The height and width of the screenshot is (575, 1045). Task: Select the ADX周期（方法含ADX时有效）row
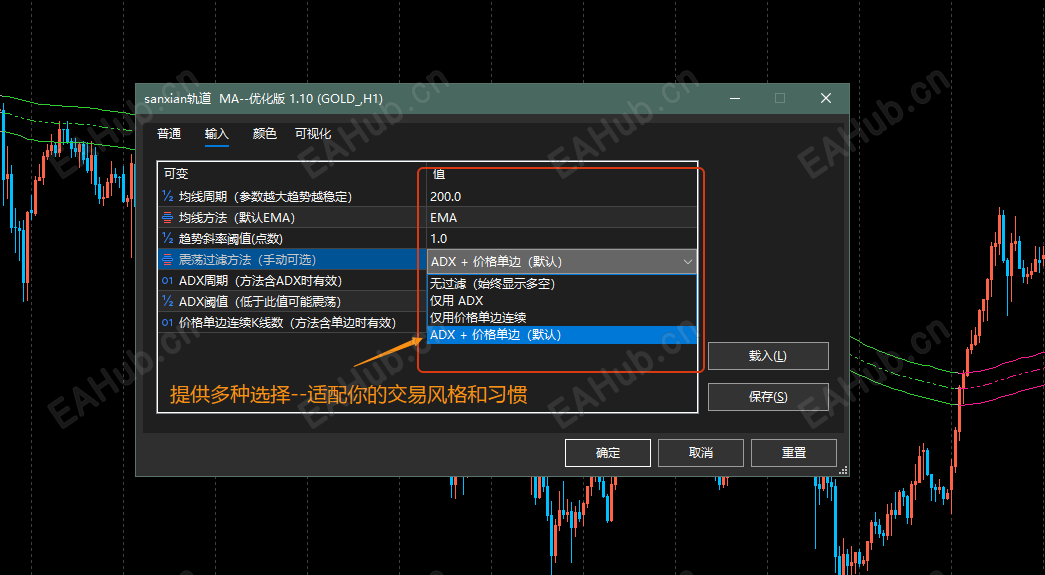(292, 281)
